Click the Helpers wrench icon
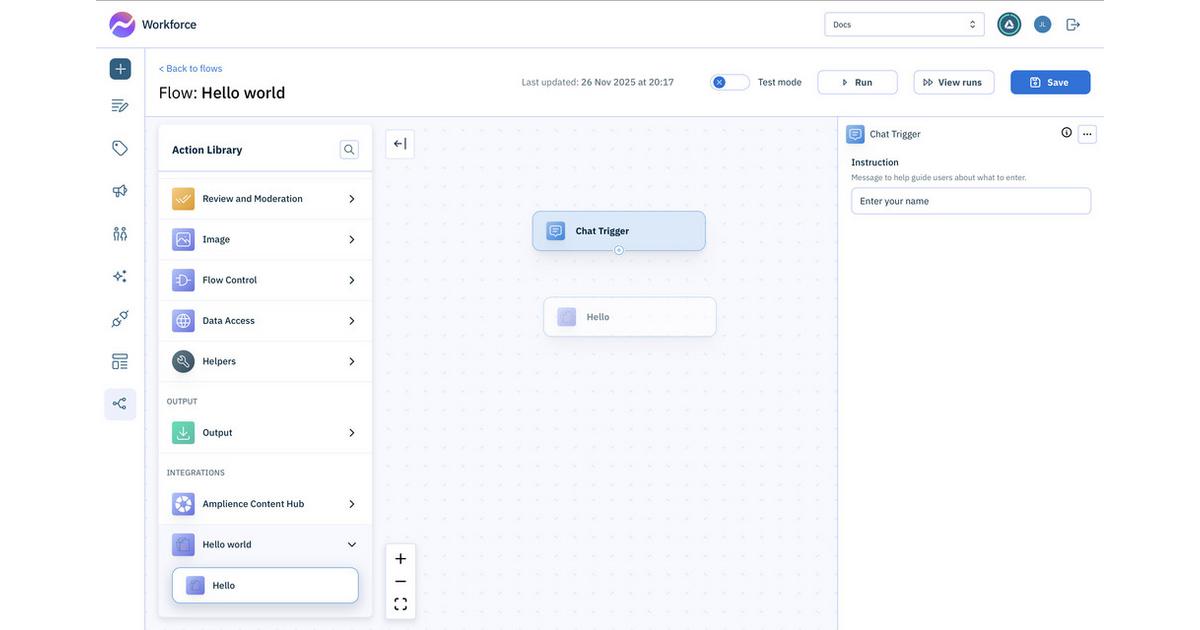 click(x=183, y=361)
